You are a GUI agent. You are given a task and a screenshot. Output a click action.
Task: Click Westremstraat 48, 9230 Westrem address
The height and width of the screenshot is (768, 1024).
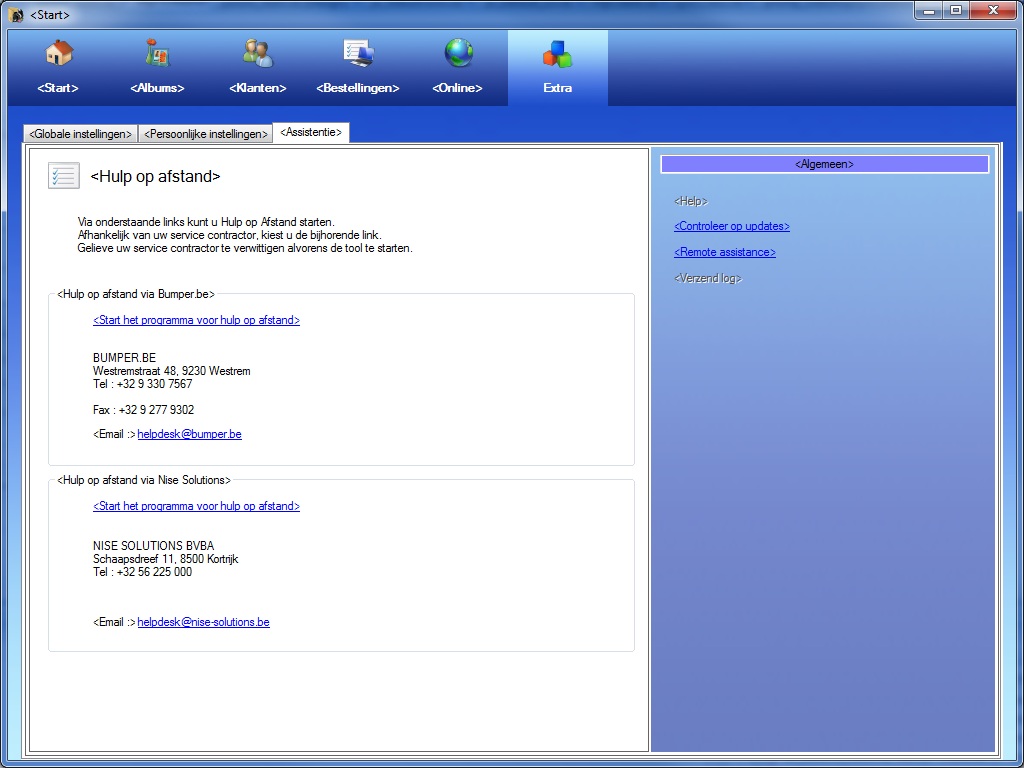[172, 371]
